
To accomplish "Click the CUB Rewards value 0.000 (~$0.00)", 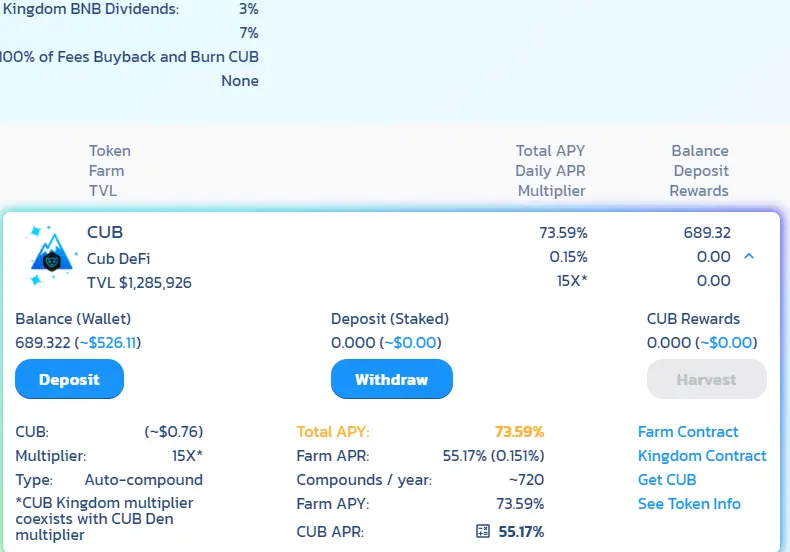I will 702,342.
